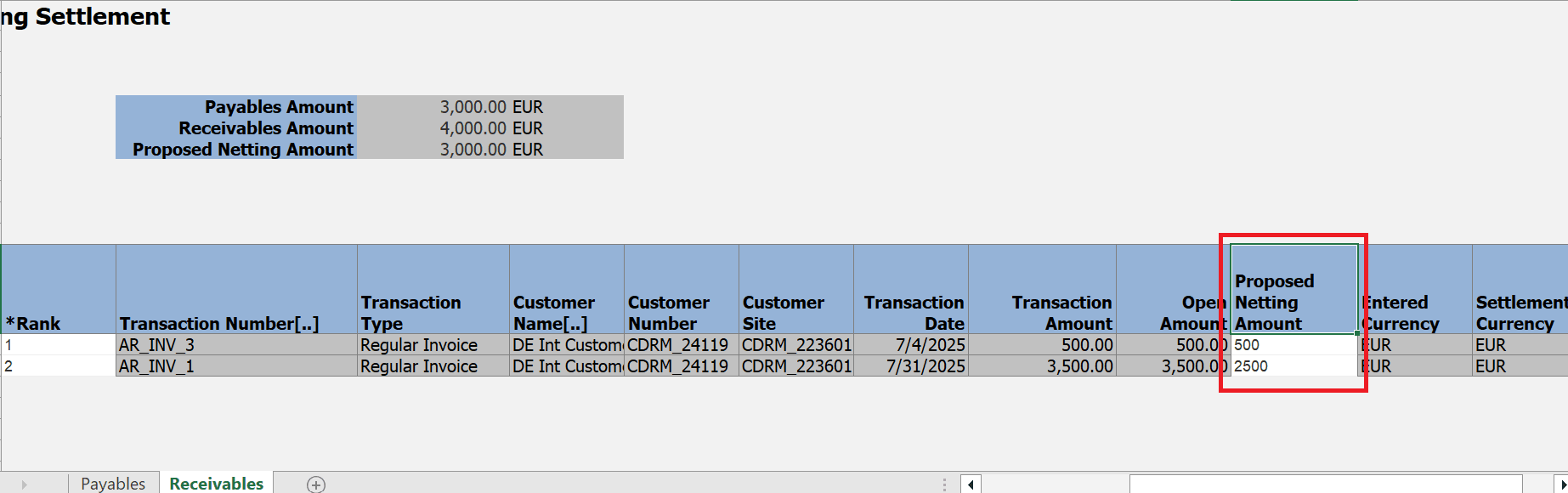Viewport: 1568px width, 493px height.
Task: Click the horizontal scrollbar left arrow
Action: (x=970, y=484)
